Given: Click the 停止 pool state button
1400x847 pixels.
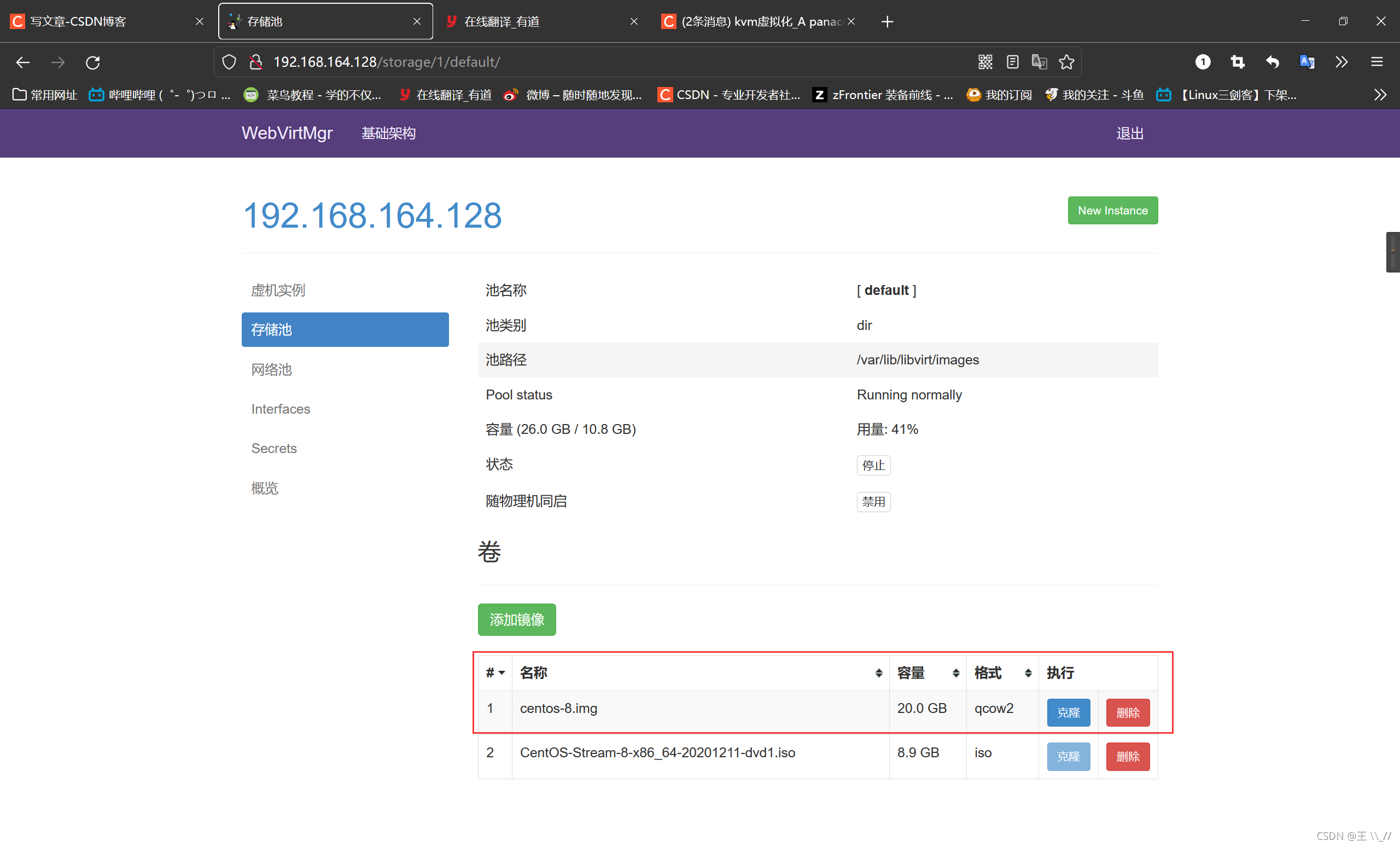Looking at the screenshot, I should tap(873, 465).
